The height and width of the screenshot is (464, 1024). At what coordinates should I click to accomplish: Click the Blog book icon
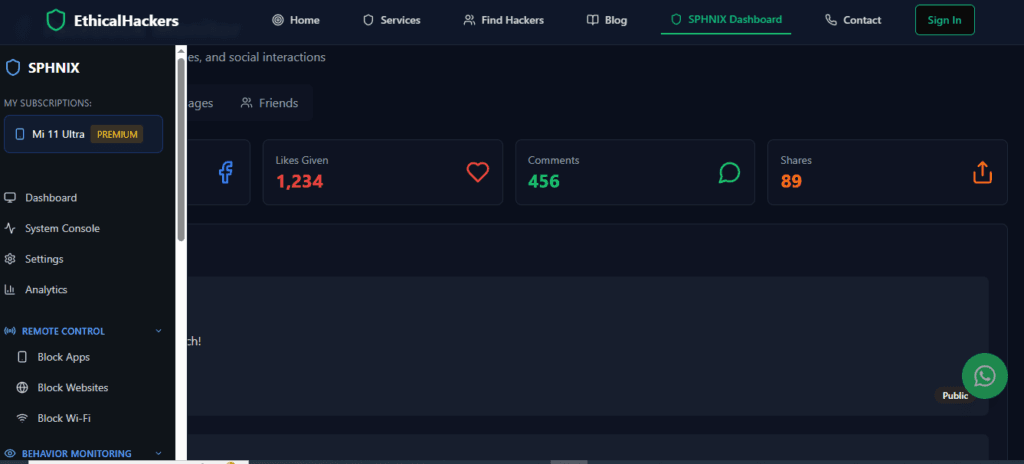(x=592, y=20)
